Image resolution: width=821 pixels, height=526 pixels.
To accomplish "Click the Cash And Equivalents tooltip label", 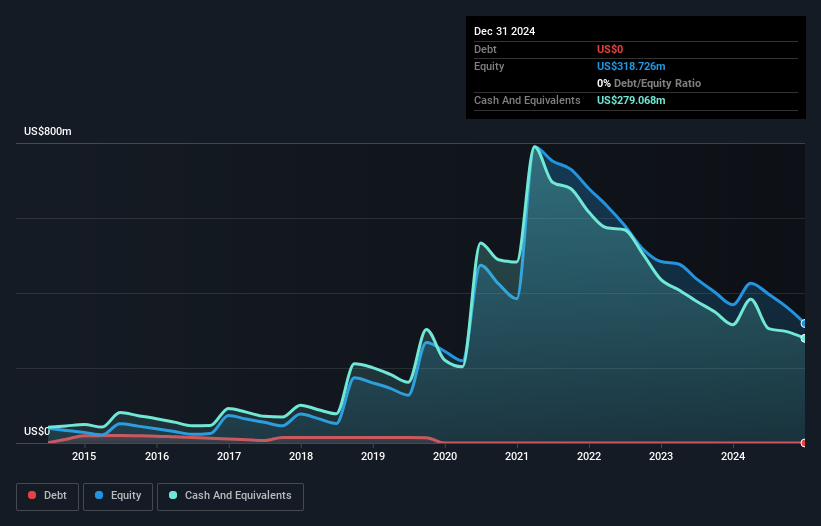I will pyautogui.click(x=527, y=100).
